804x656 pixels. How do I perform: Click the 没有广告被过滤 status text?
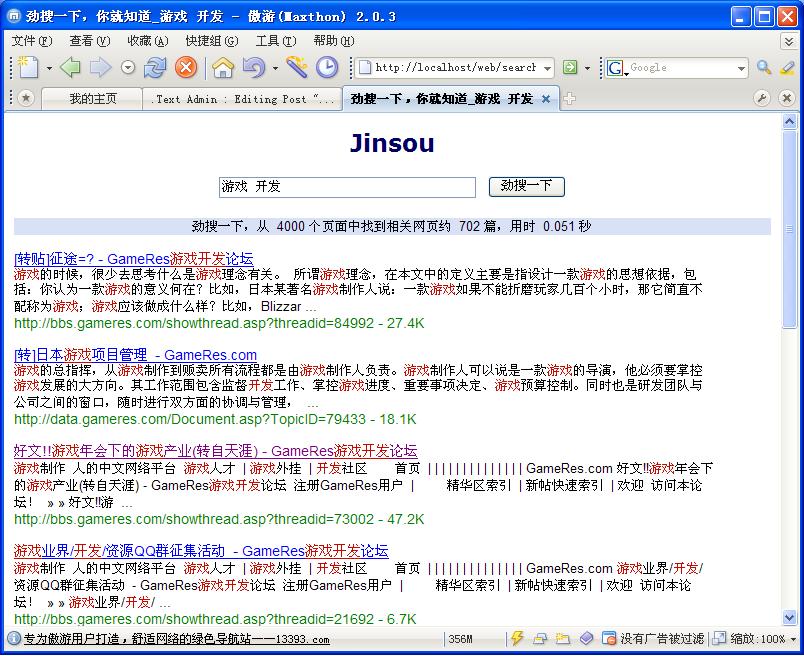[662, 639]
